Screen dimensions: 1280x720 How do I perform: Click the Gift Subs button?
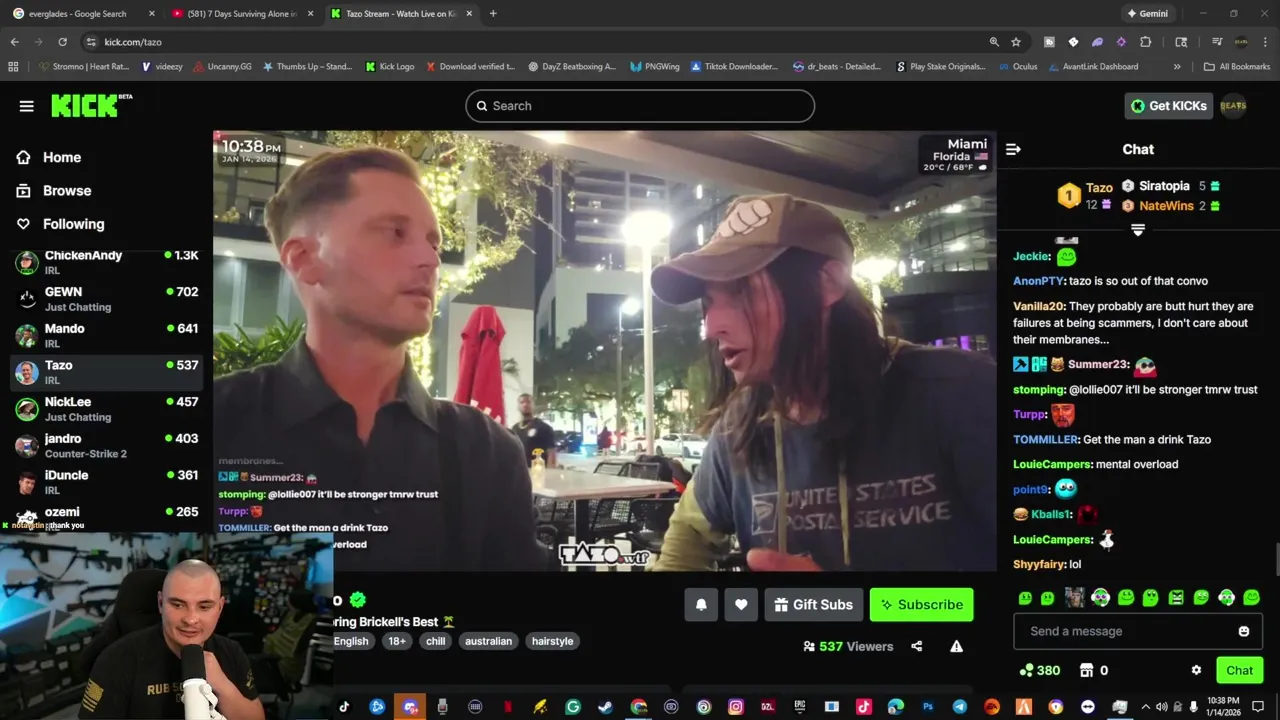click(x=814, y=605)
